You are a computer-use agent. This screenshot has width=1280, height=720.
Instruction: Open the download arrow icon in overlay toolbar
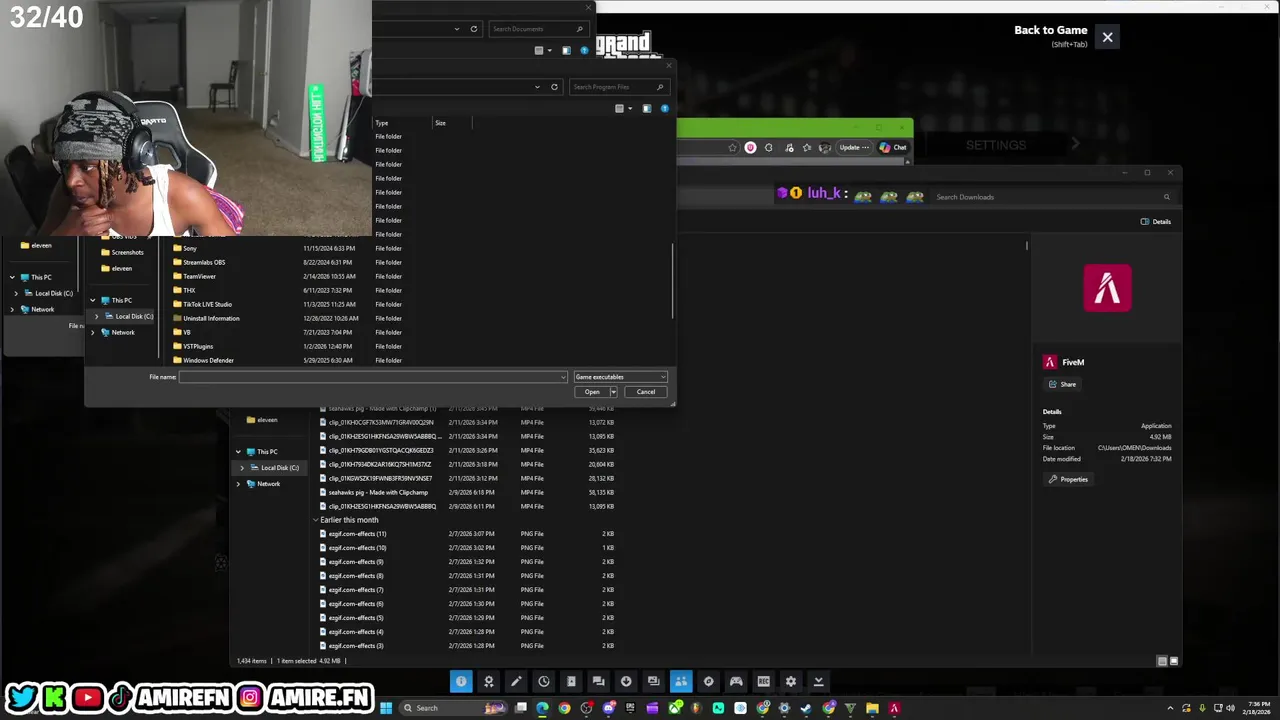tap(626, 681)
